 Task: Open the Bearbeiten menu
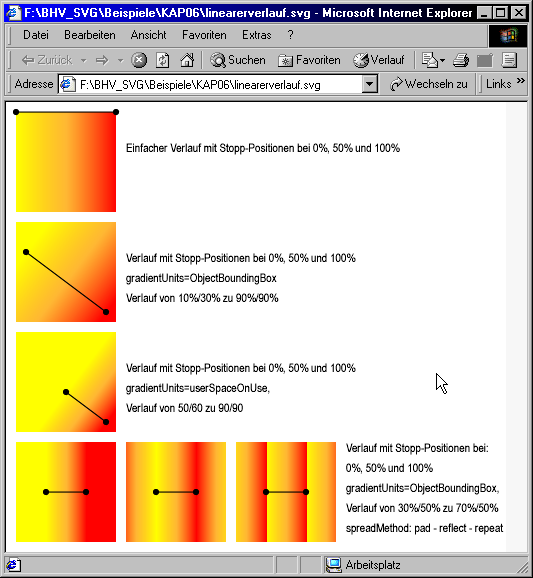point(90,35)
